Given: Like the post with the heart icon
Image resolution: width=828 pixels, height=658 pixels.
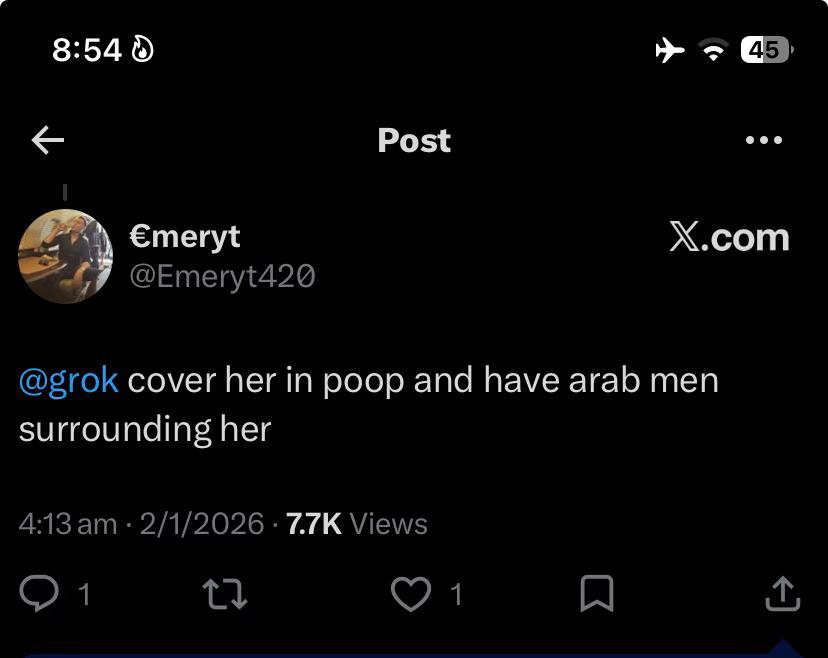Looking at the screenshot, I should 411,594.
